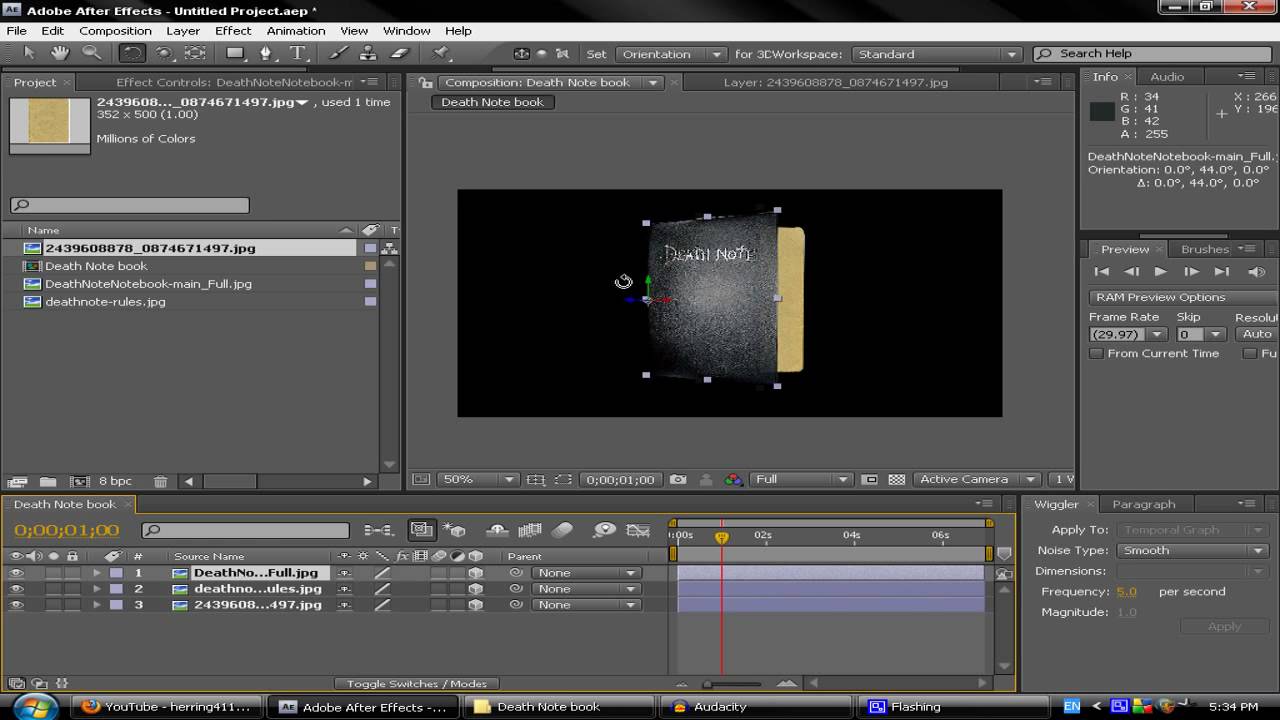Image resolution: width=1280 pixels, height=720 pixels.
Task: Select the Hand tool
Action: tap(60, 54)
